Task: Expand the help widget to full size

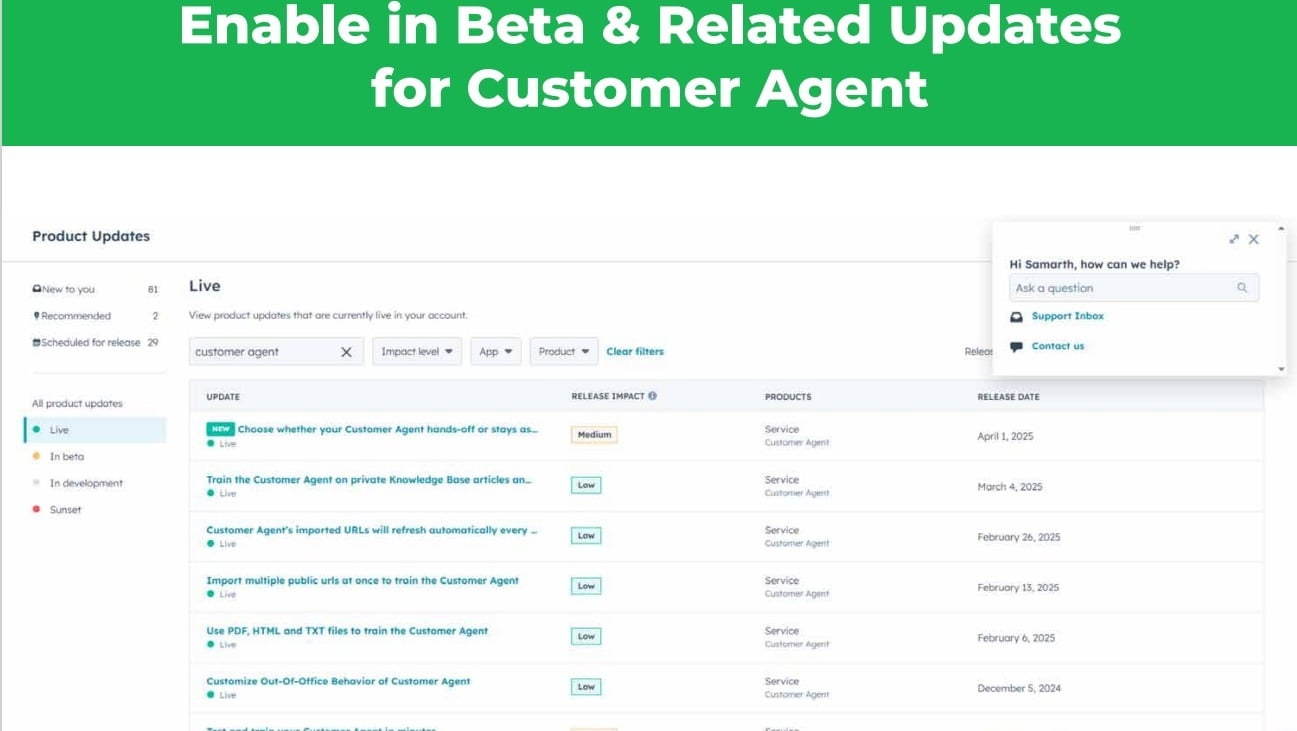Action: click(x=1234, y=239)
